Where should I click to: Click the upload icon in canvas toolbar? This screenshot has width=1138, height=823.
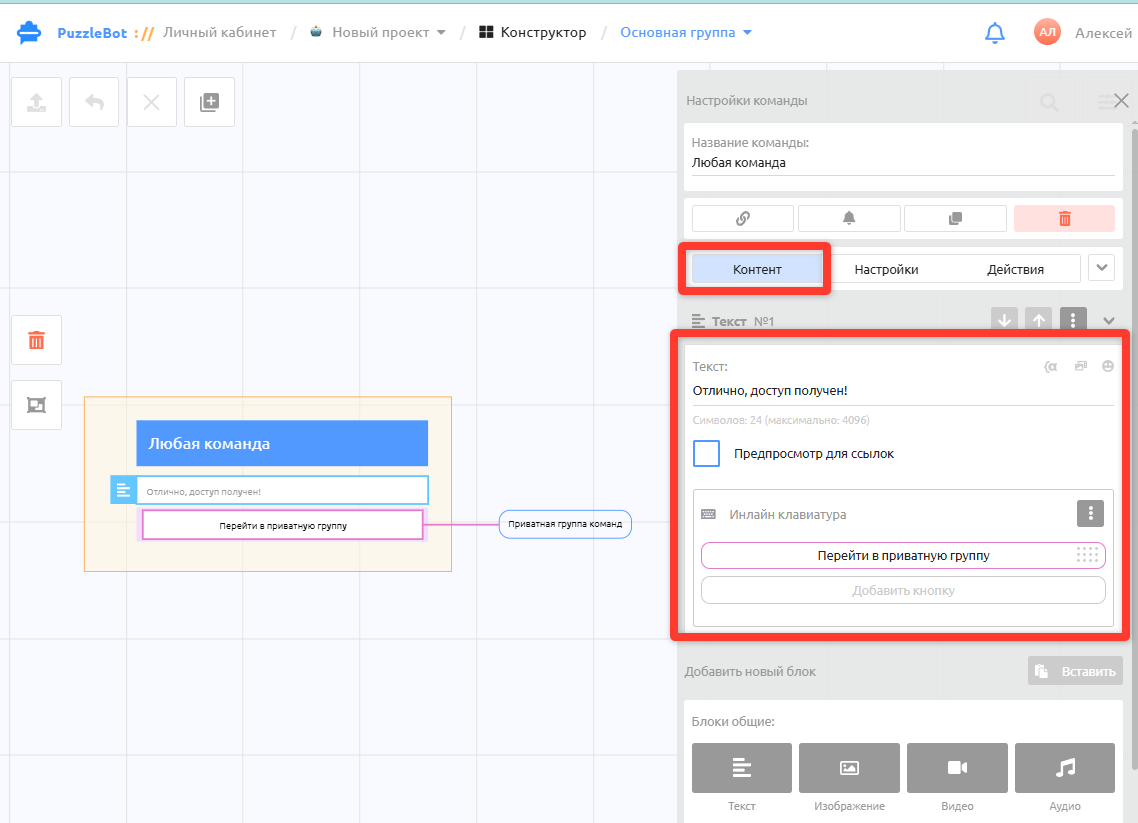tap(36, 102)
